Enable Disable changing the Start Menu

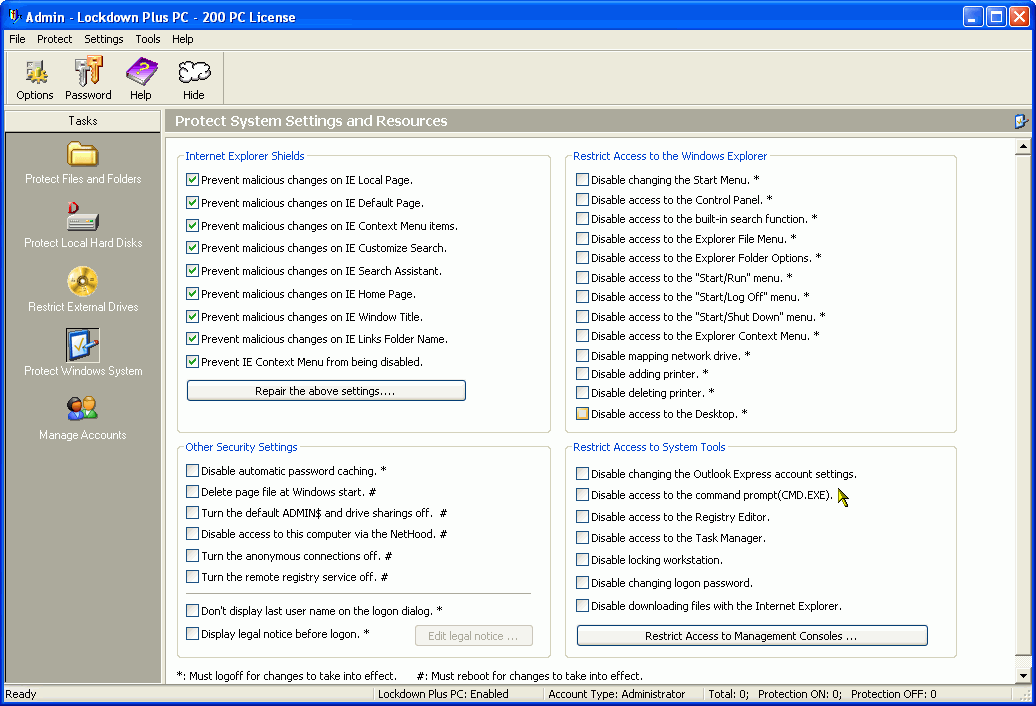pyautogui.click(x=582, y=180)
